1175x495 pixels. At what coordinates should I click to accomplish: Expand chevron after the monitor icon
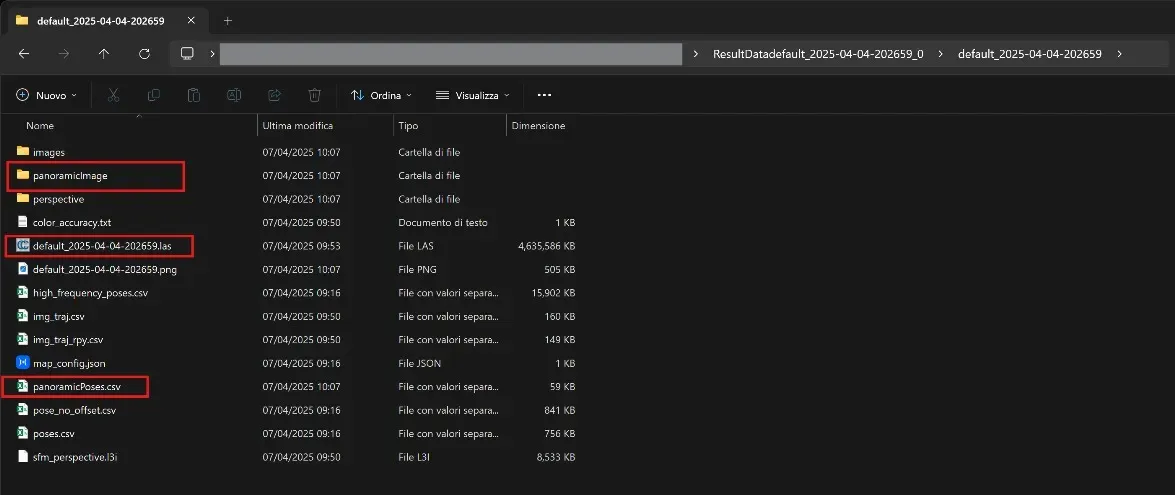pyautogui.click(x=213, y=54)
